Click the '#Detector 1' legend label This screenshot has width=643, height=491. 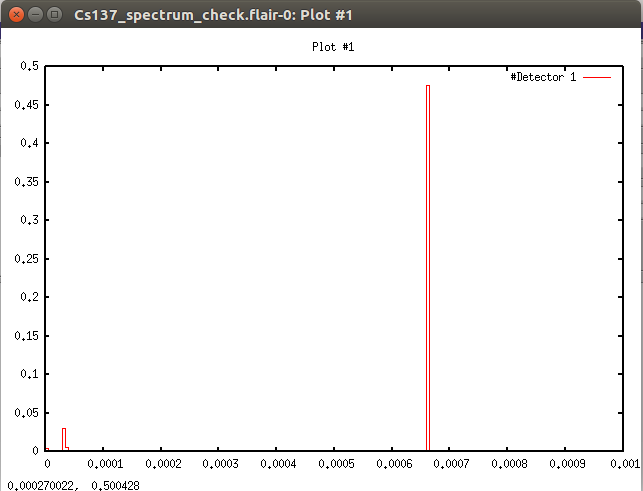coord(543,77)
